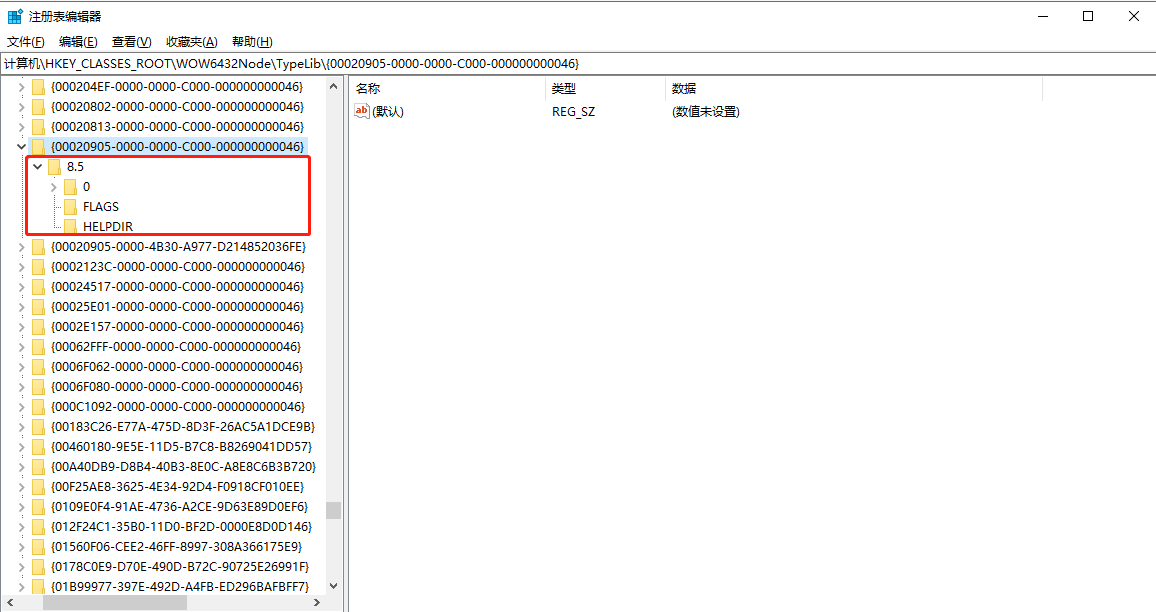Click folder icon of {000204EF-0000-0000-C000-000000000046}
The image size is (1156, 612).
tap(38, 87)
